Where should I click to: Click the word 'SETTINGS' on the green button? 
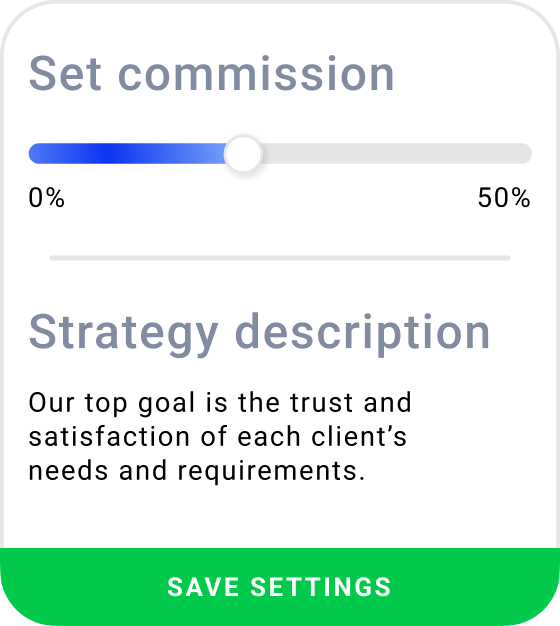[x=321, y=587]
